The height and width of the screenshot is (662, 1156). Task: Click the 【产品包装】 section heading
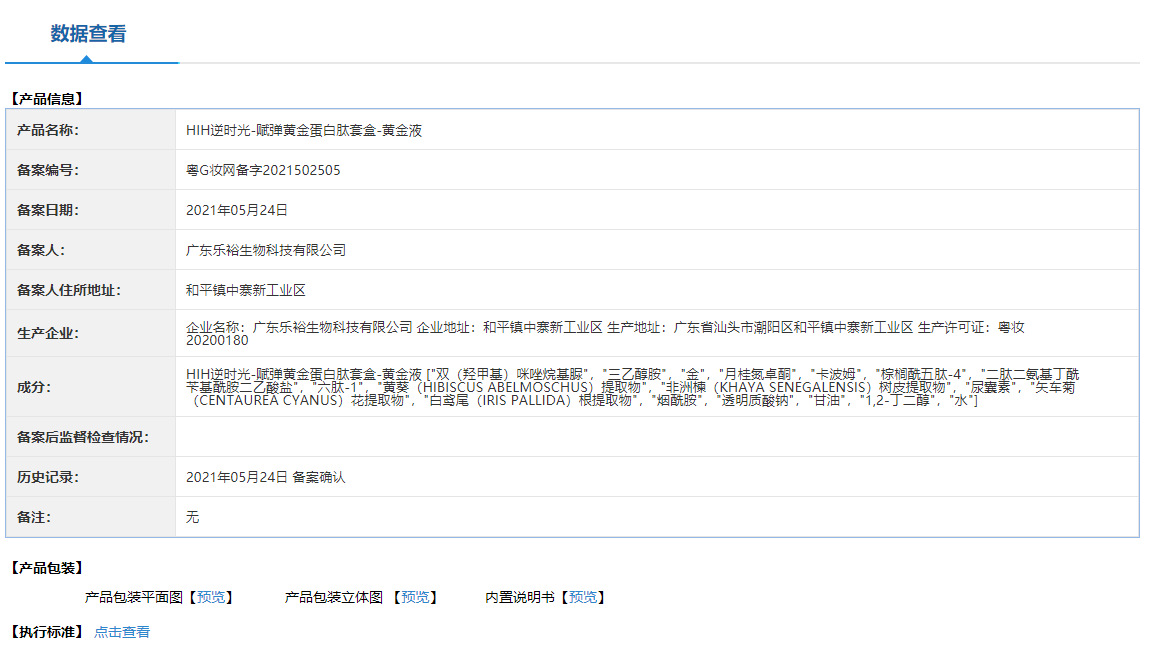[46, 568]
